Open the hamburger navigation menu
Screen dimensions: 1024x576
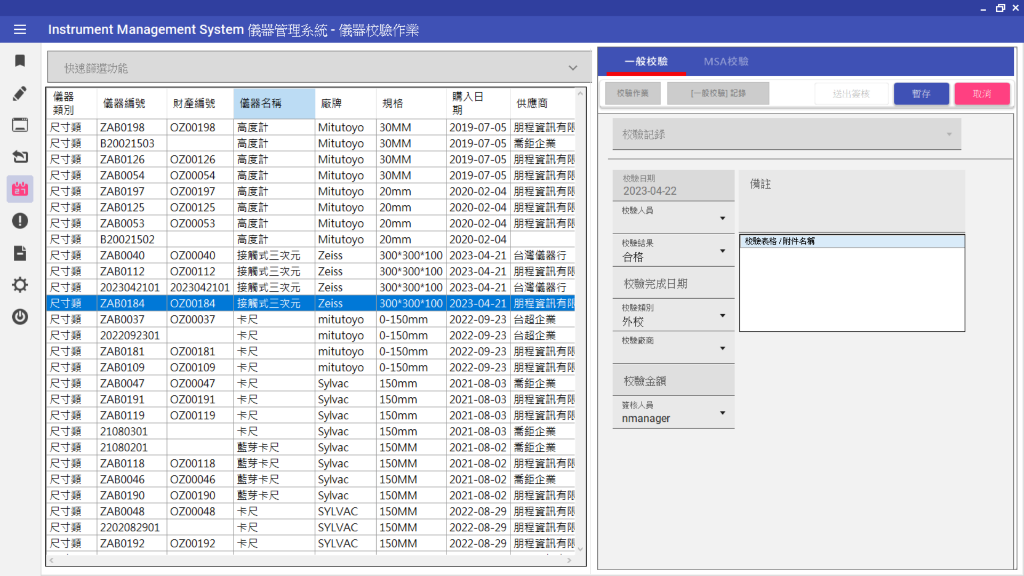click(19, 29)
